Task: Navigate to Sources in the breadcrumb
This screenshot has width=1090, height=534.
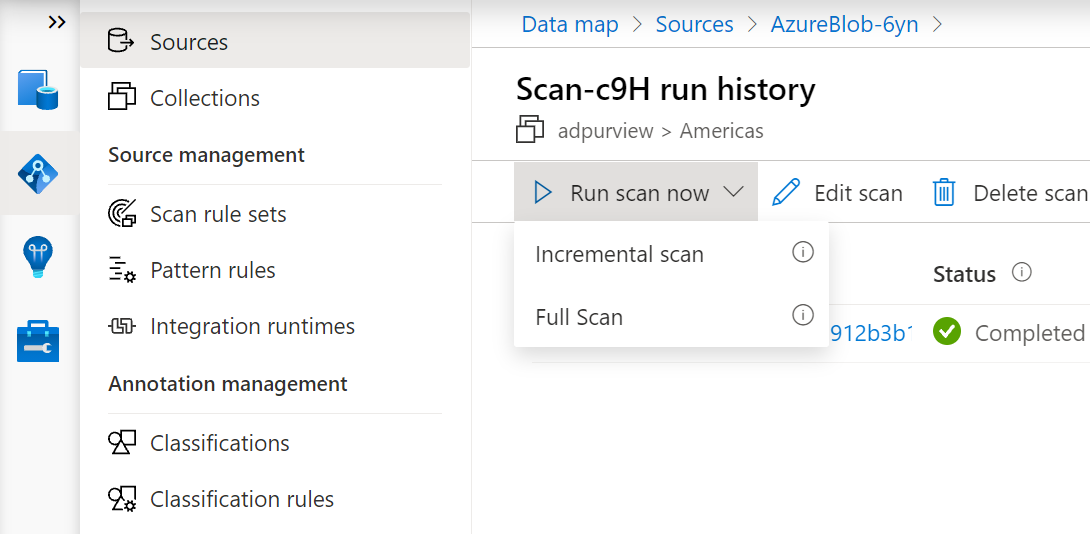Action: point(694,24)
